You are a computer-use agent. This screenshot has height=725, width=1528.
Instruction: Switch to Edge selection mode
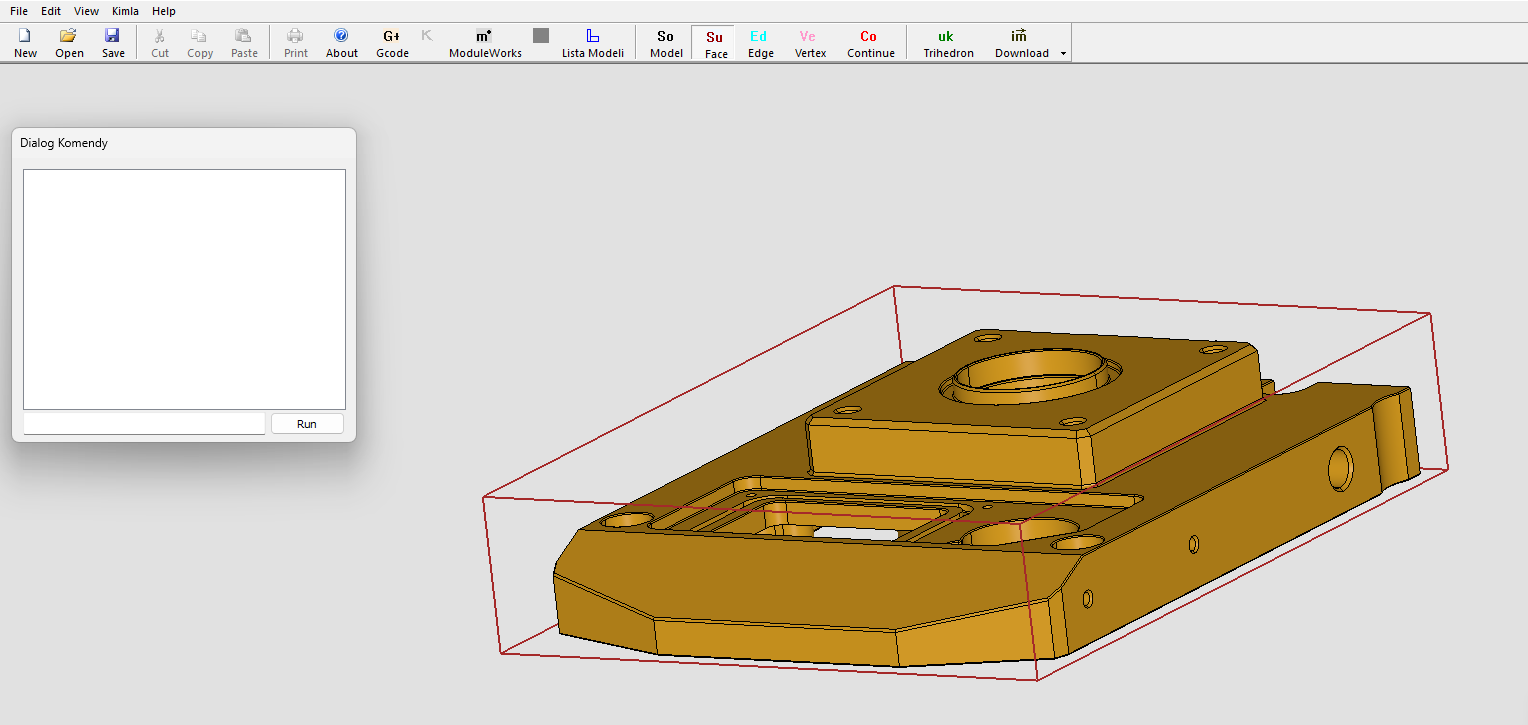click(x=760, y=43)
